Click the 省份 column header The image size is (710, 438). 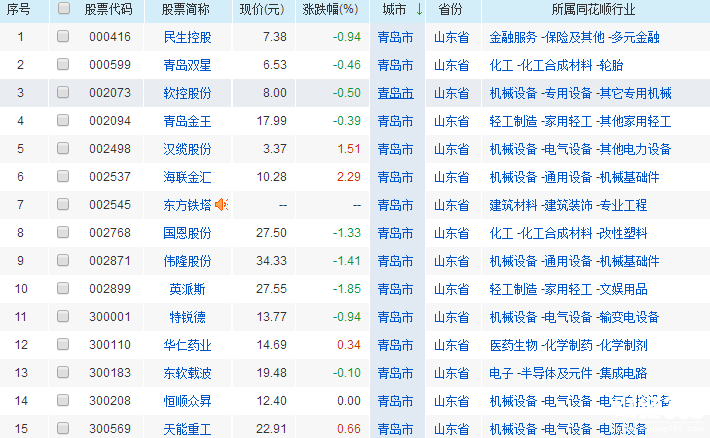pos(451,9)
